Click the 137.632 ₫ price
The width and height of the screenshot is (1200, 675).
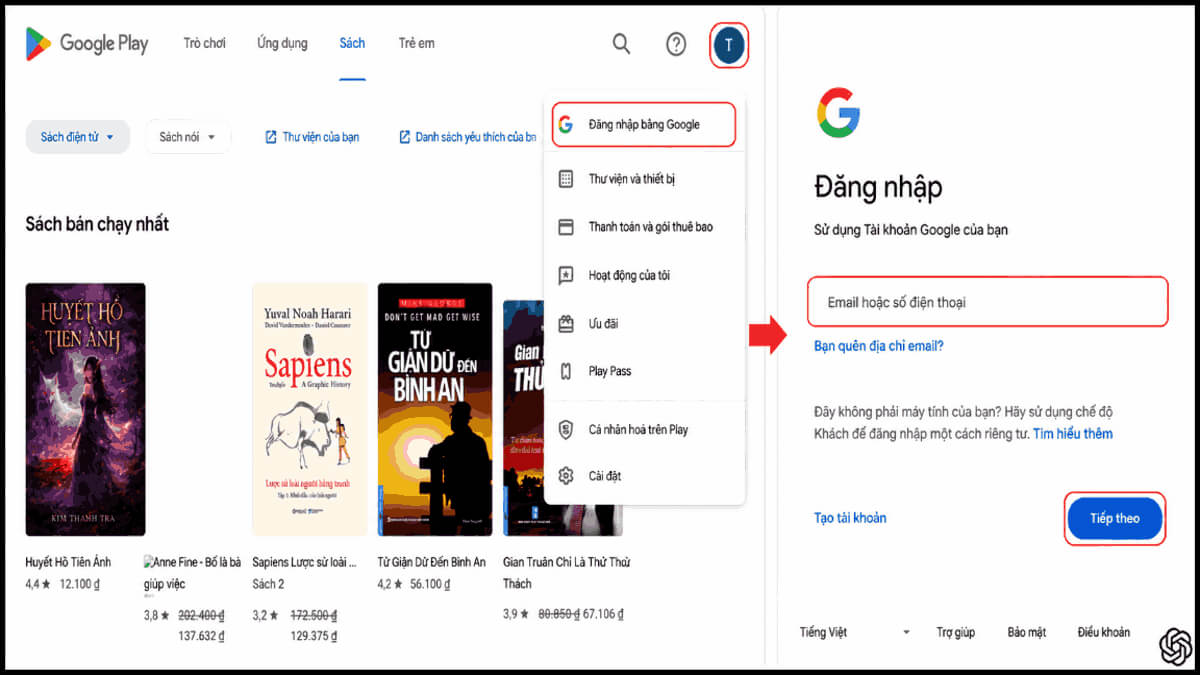201,636
